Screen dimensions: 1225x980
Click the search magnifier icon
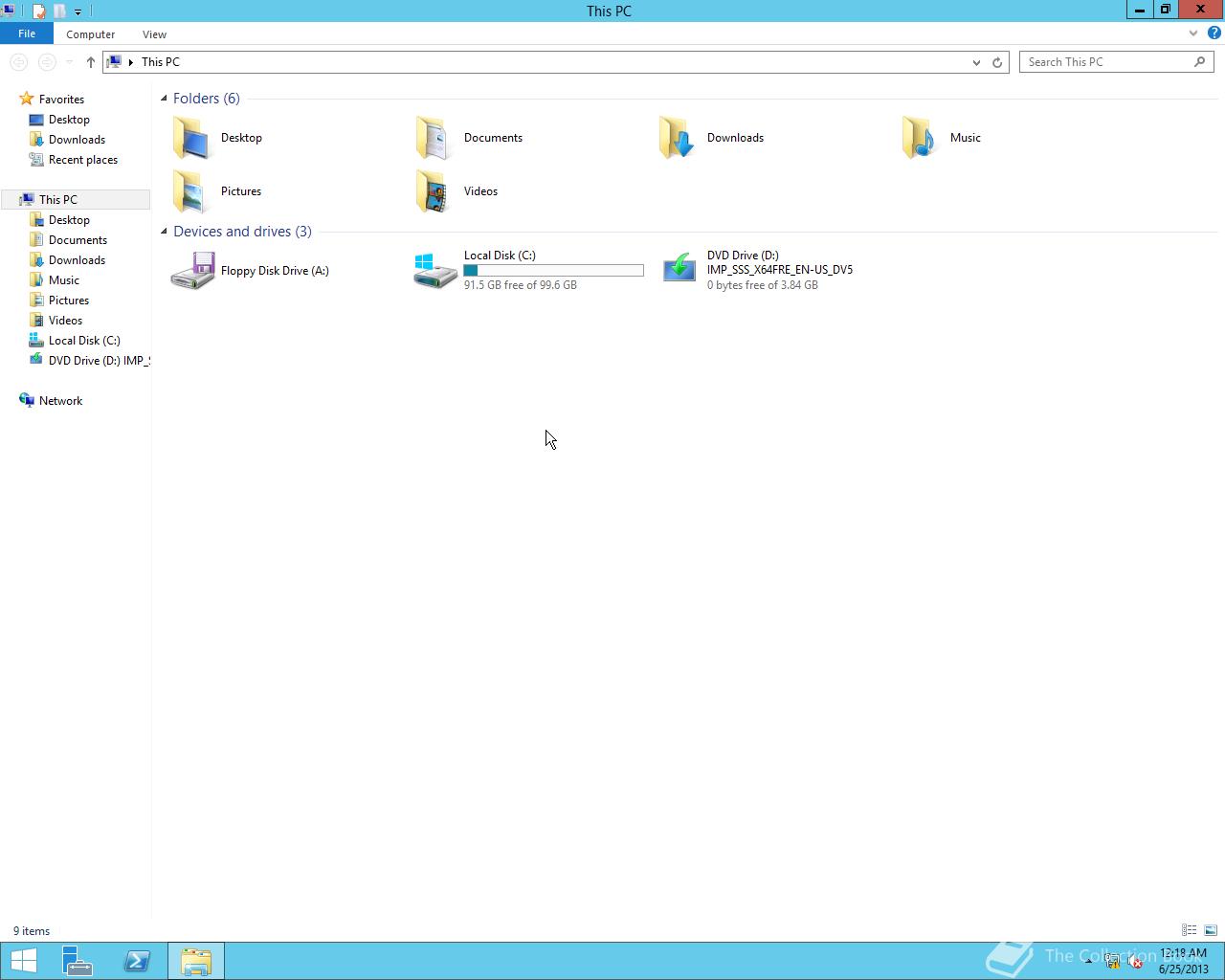(1199, 62)
